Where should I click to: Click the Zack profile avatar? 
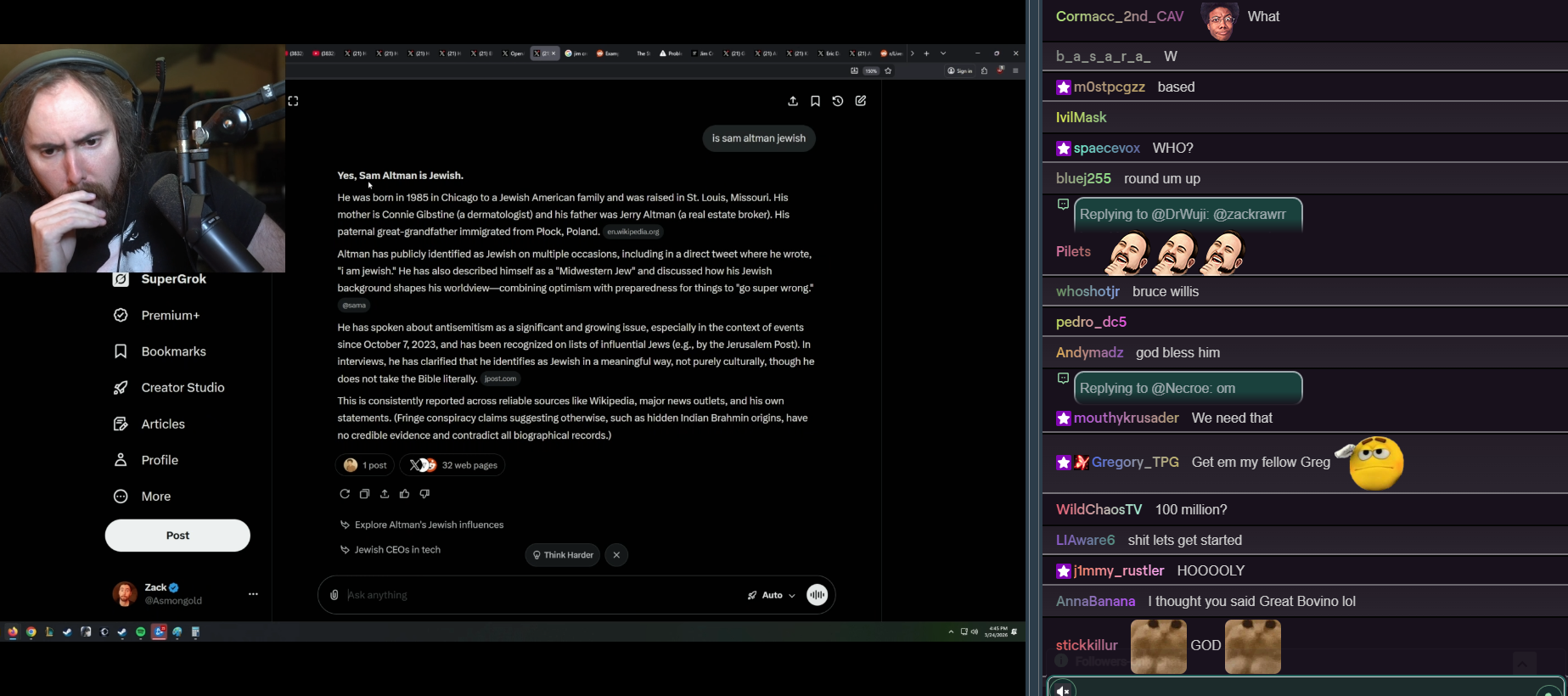click(x=125, y=594)
